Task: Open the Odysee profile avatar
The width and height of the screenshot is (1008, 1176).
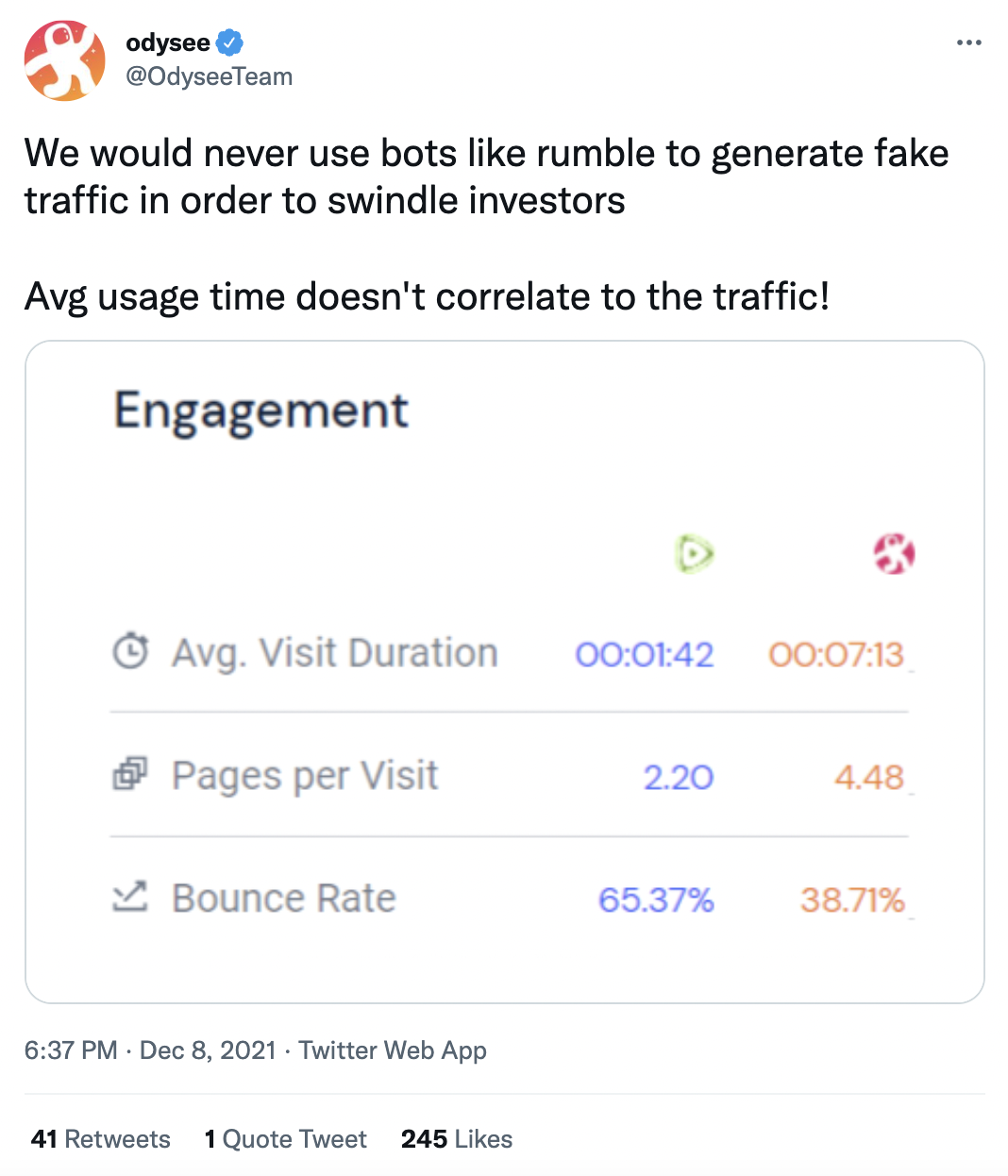Action: tap(64, 60)
